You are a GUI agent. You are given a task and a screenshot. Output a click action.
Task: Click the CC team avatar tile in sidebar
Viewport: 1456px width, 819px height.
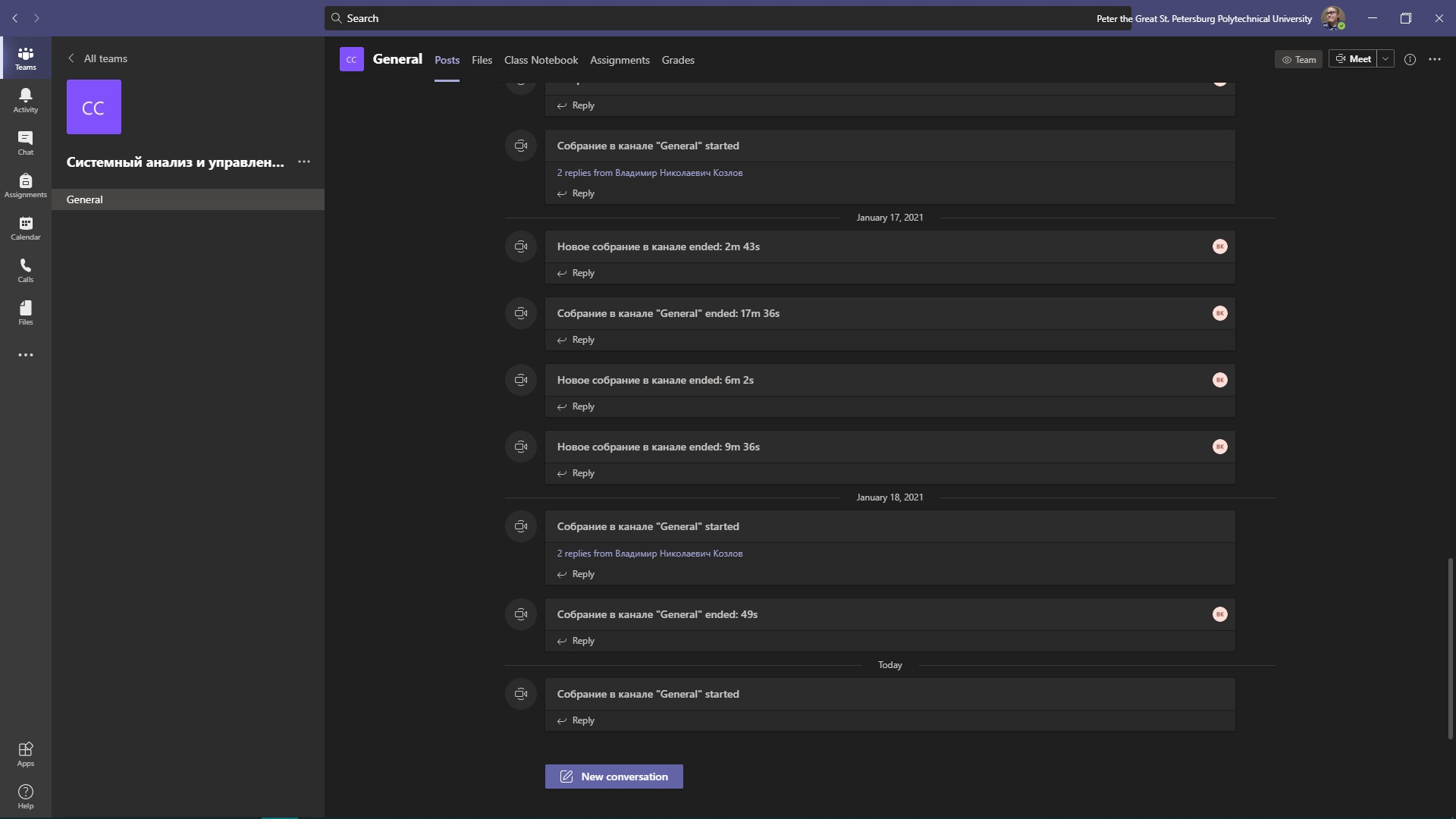tap(94, 107)
